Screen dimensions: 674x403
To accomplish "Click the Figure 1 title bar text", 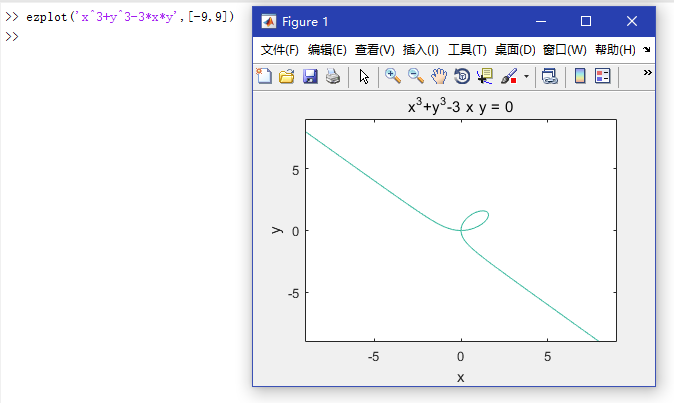I will click(305, 21).
